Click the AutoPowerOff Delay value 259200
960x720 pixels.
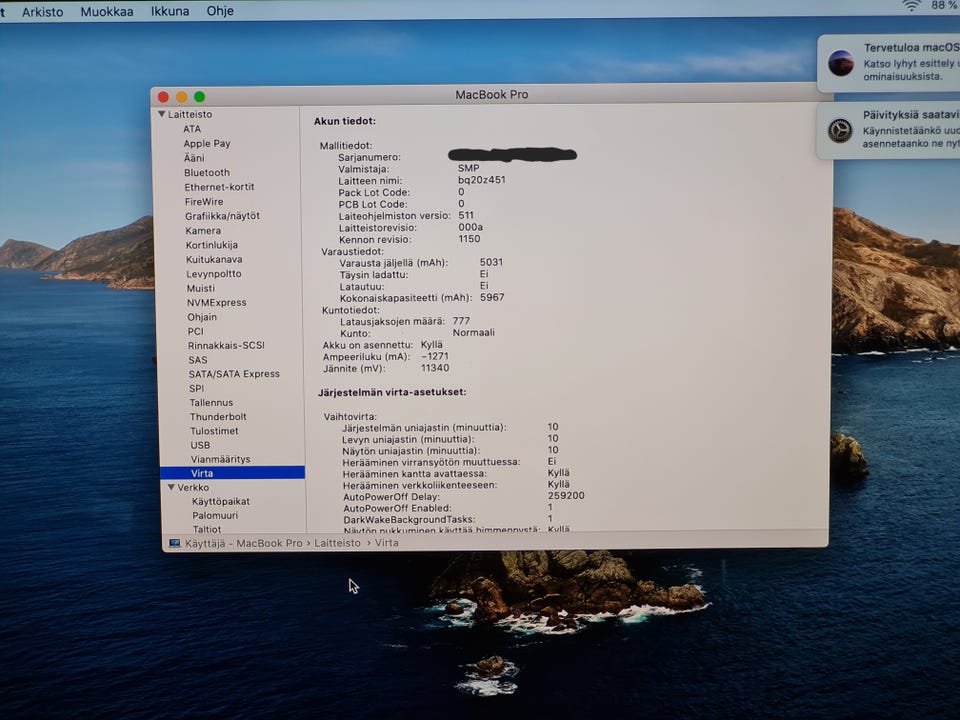tap(566, 496)
